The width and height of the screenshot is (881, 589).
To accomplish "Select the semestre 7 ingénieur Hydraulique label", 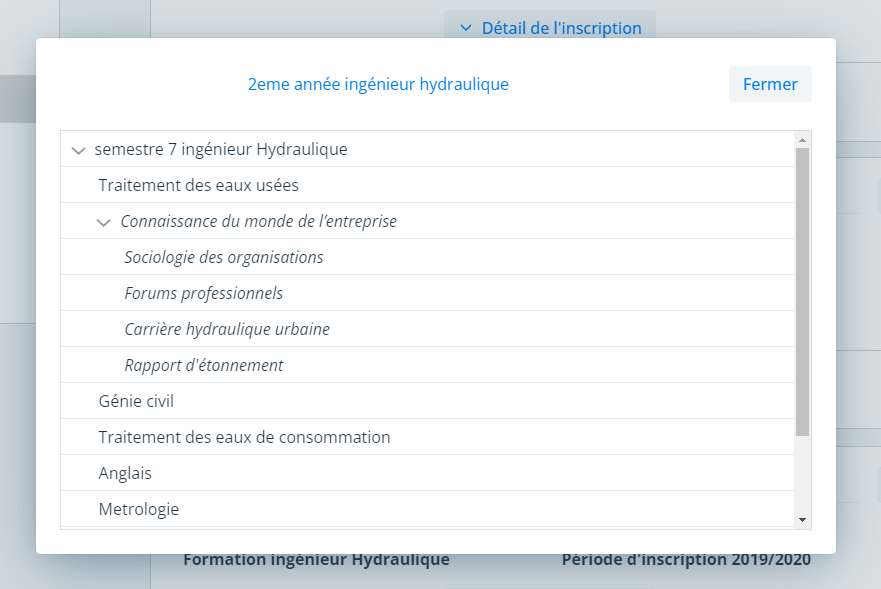I will click(221, 150).
